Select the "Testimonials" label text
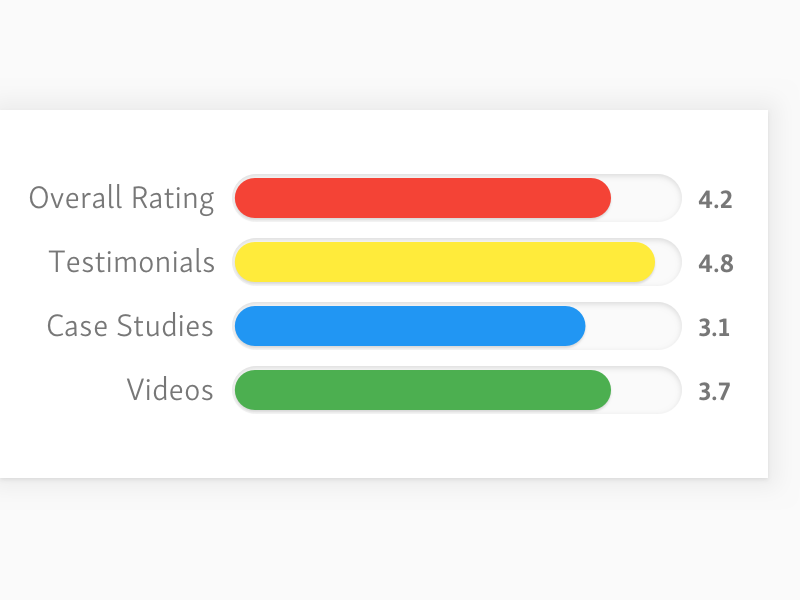 click(132, 262)
